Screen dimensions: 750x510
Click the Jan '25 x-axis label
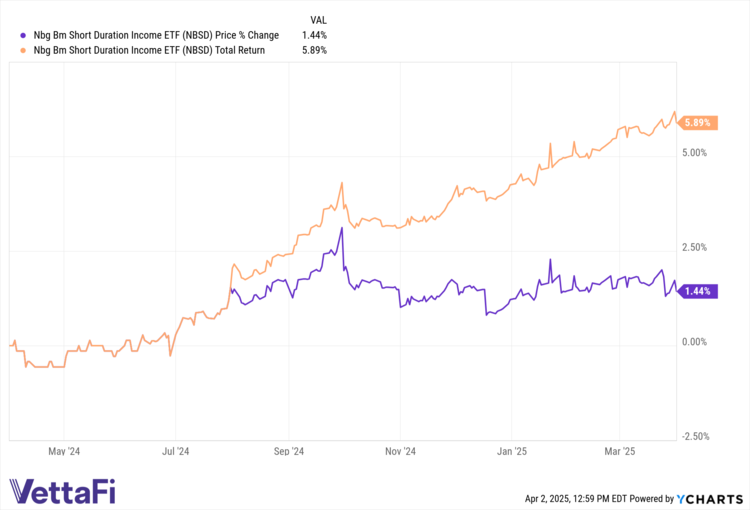coord(511,452)
